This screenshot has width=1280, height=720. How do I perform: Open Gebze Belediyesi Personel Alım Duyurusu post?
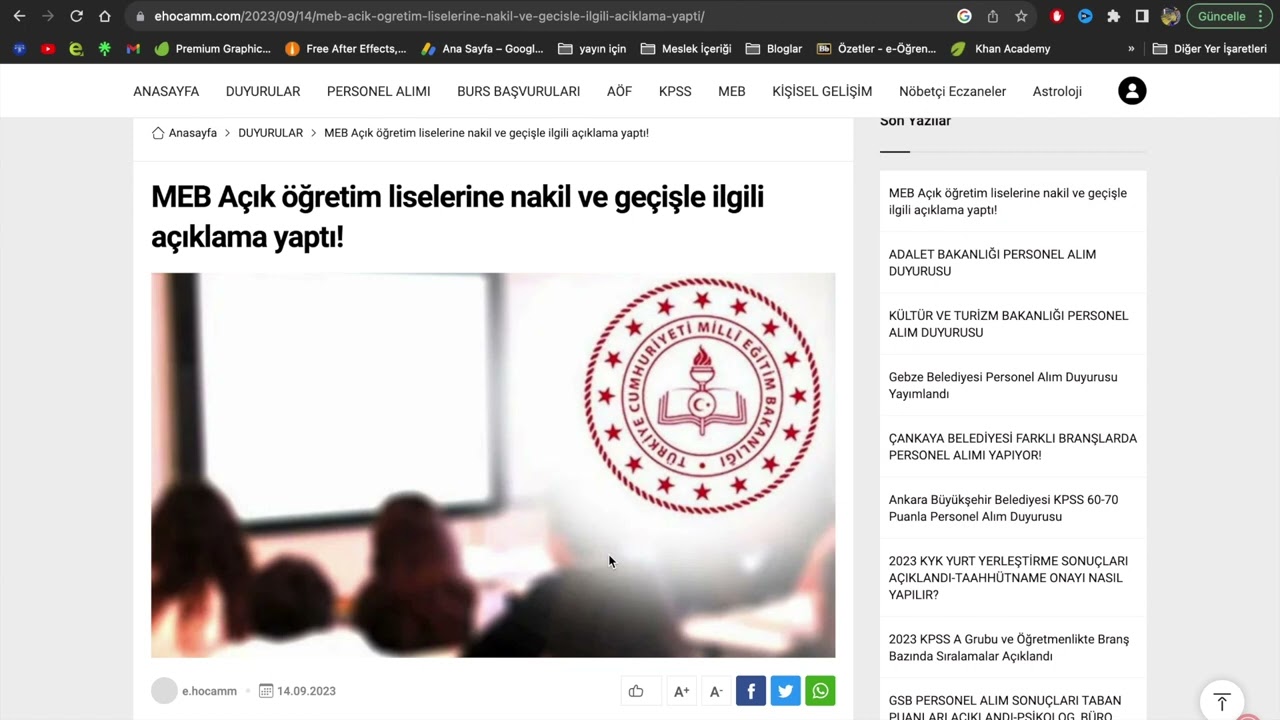pos(1003,385)
